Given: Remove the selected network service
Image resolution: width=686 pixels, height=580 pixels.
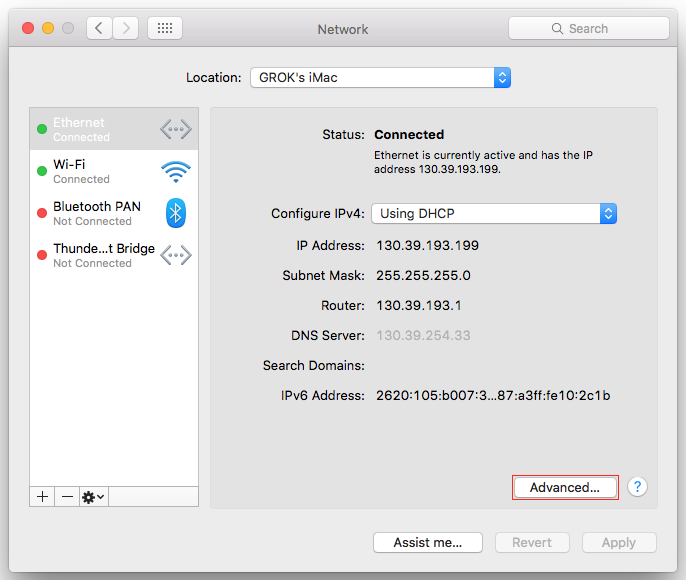Looking at the screenshot, I should (67, 496).
